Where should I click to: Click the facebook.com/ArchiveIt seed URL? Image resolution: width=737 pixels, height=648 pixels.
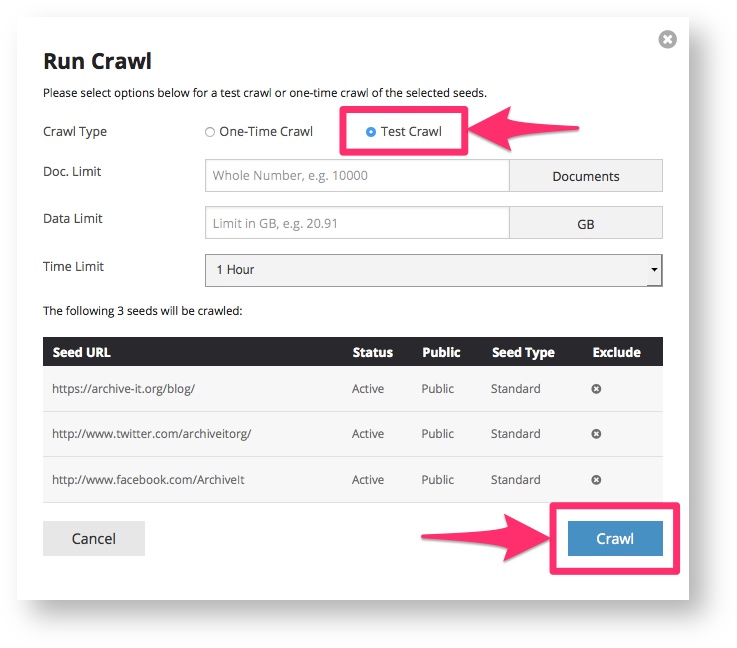(148, 480)
